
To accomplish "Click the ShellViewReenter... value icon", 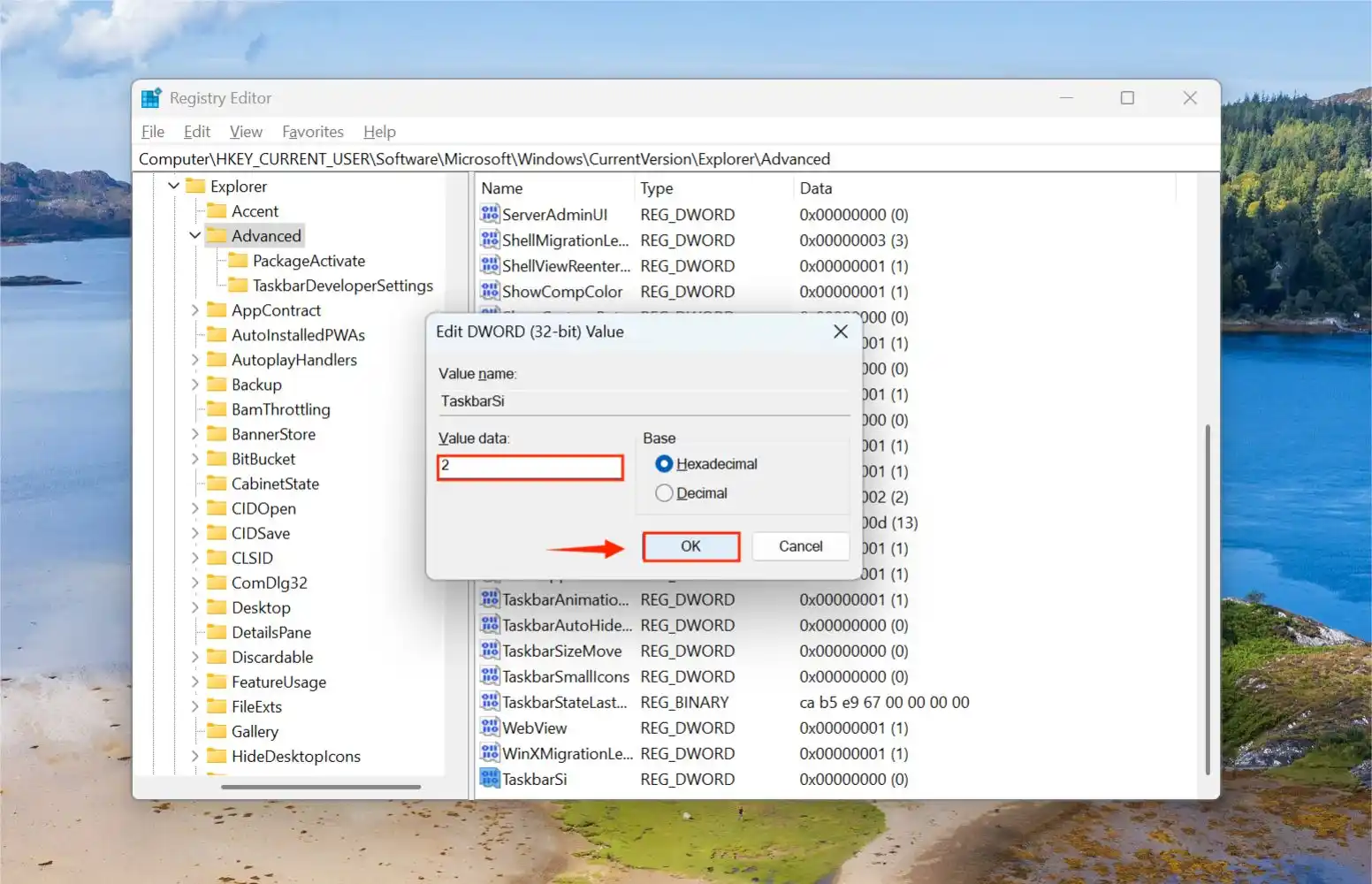I will click(490, 265).
